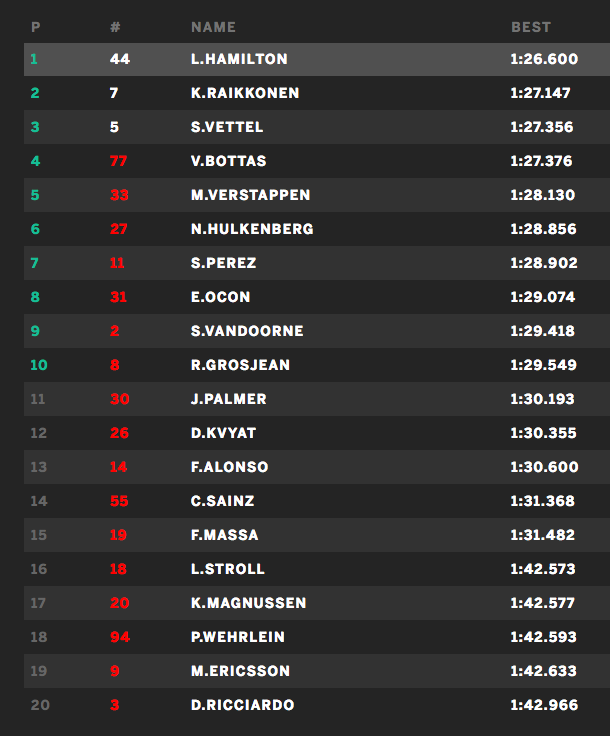Click V.BOTTAS driver name

click(228, 161)
